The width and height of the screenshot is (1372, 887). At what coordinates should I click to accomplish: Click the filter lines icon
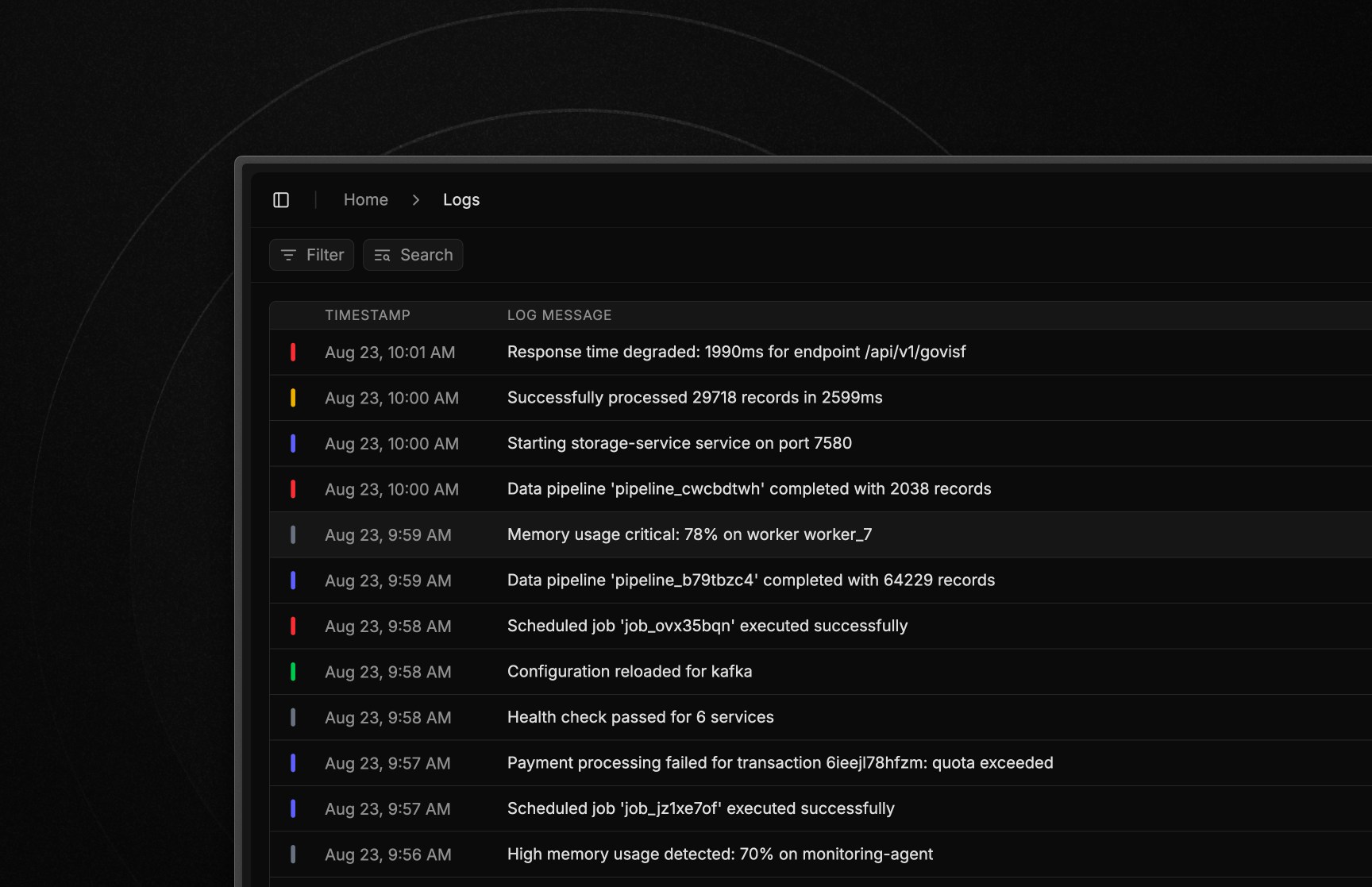click(289, 255)
